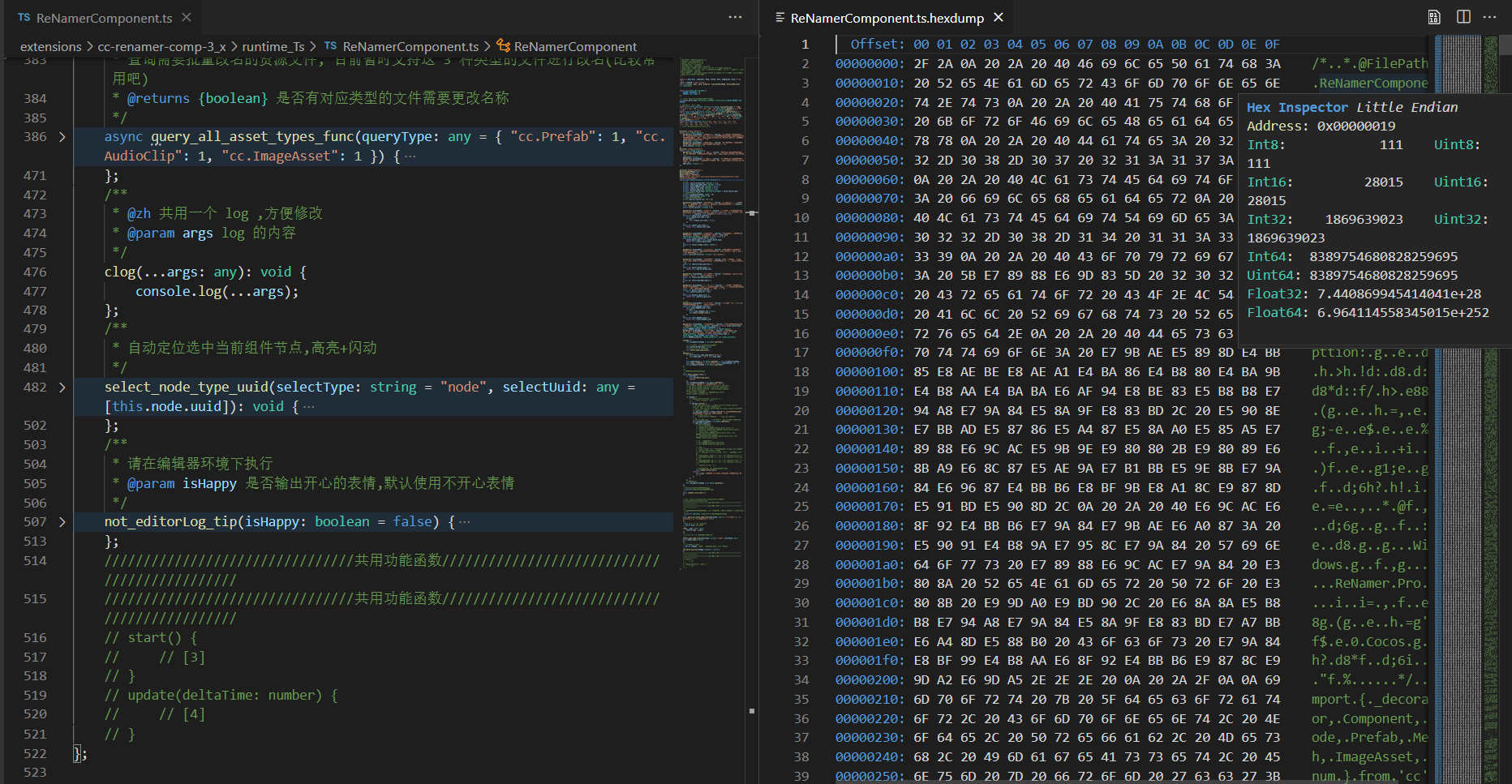Click the class symbol icon in breadcrumbs

point(503,46)
